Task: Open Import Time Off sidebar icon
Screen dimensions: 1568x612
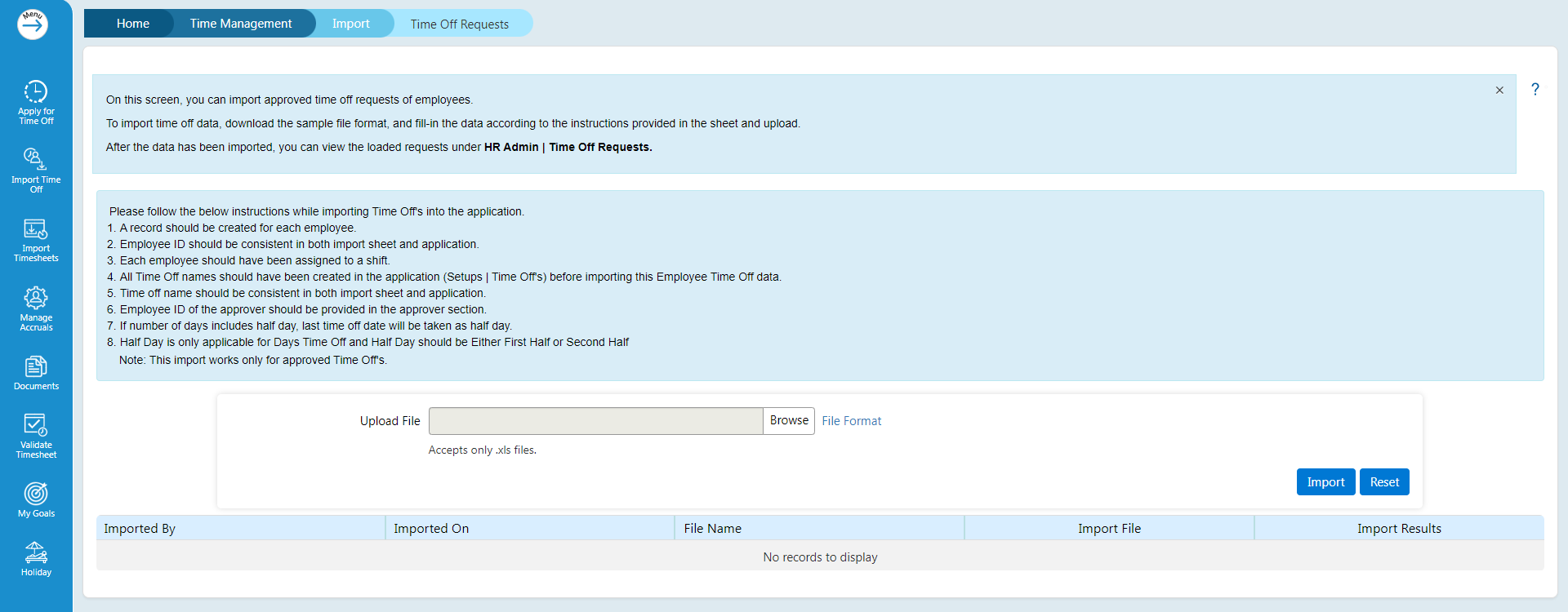Action: (36, 170)
